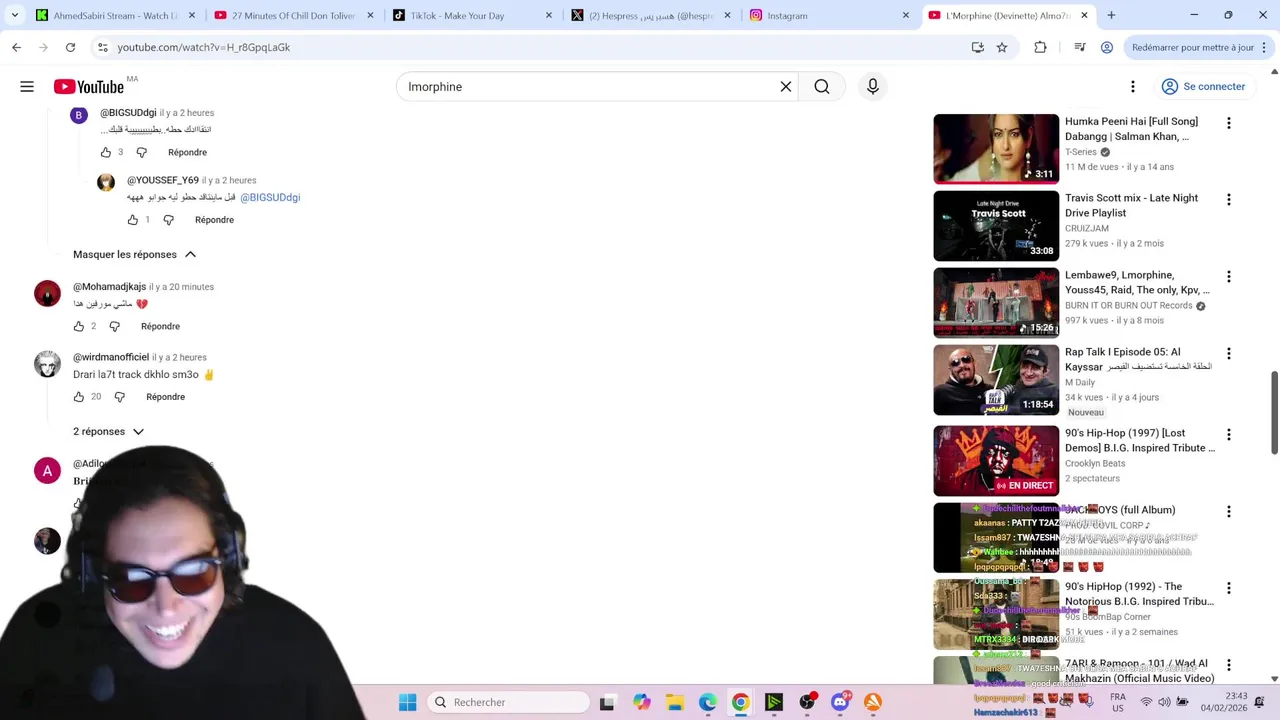Reply to @YOUSSEF_Y69's comment

(x=215, y=220)
